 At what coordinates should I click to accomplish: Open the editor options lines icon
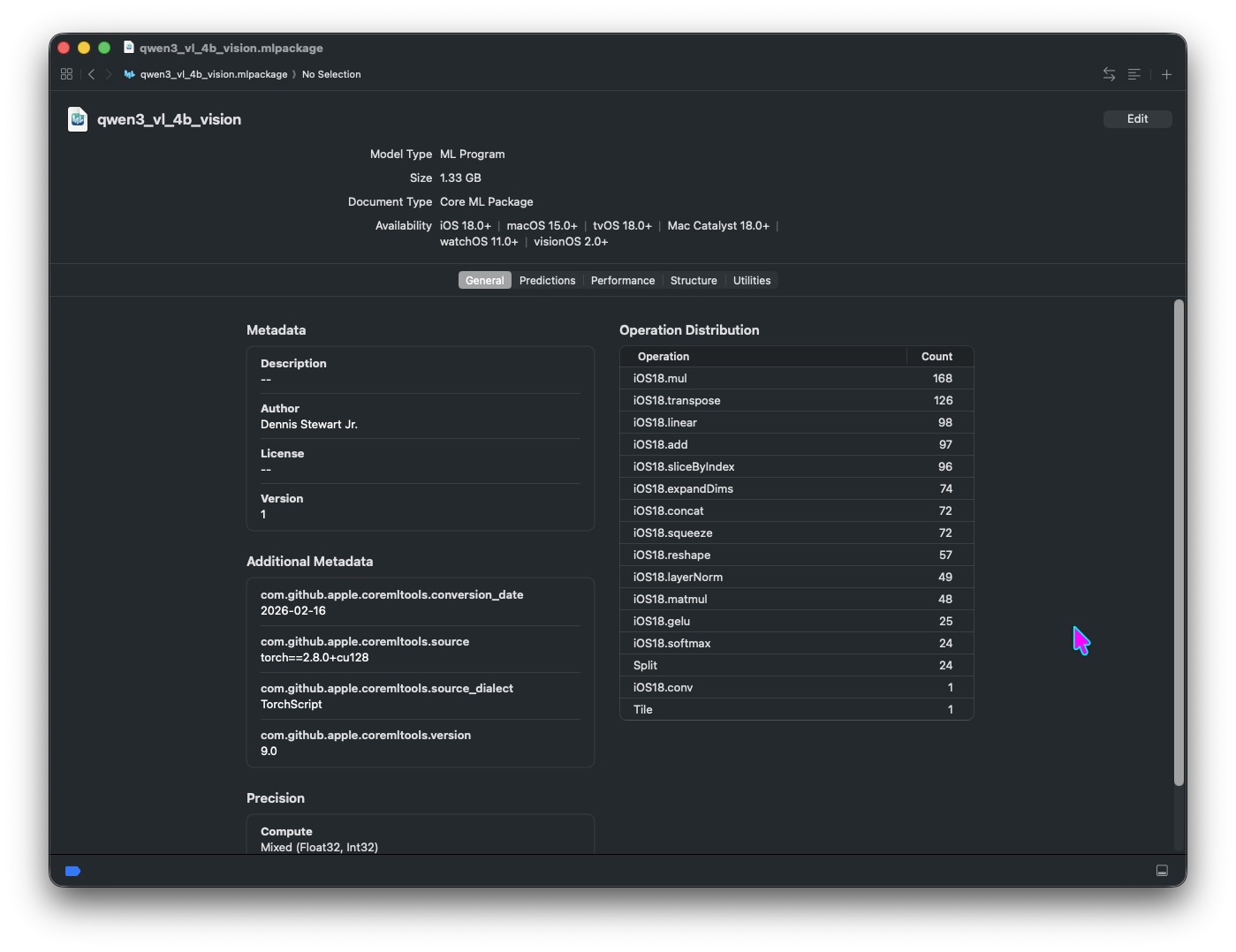coord(1134,74)
